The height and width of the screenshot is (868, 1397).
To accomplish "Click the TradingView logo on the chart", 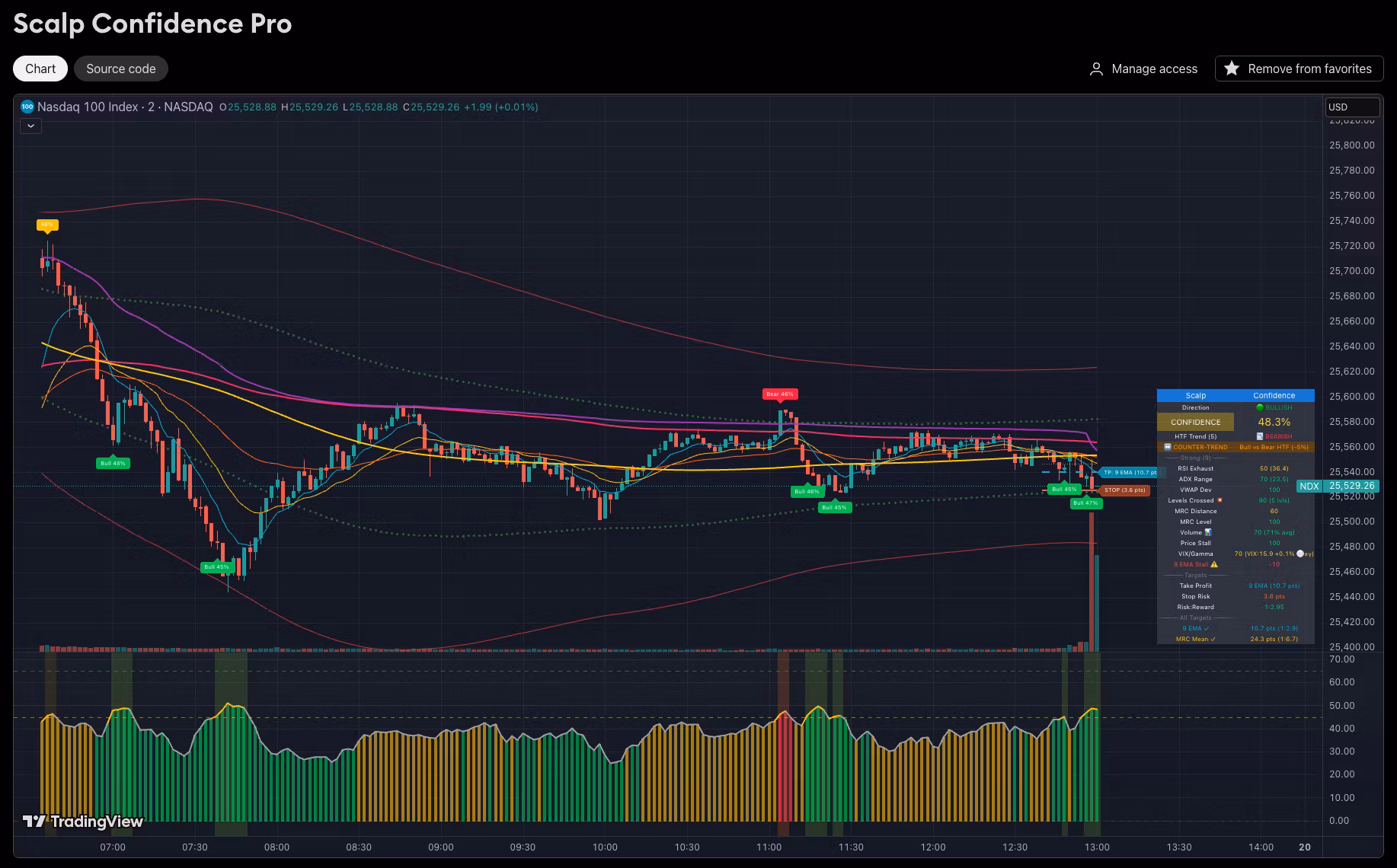I will click(x=82, y=822).
